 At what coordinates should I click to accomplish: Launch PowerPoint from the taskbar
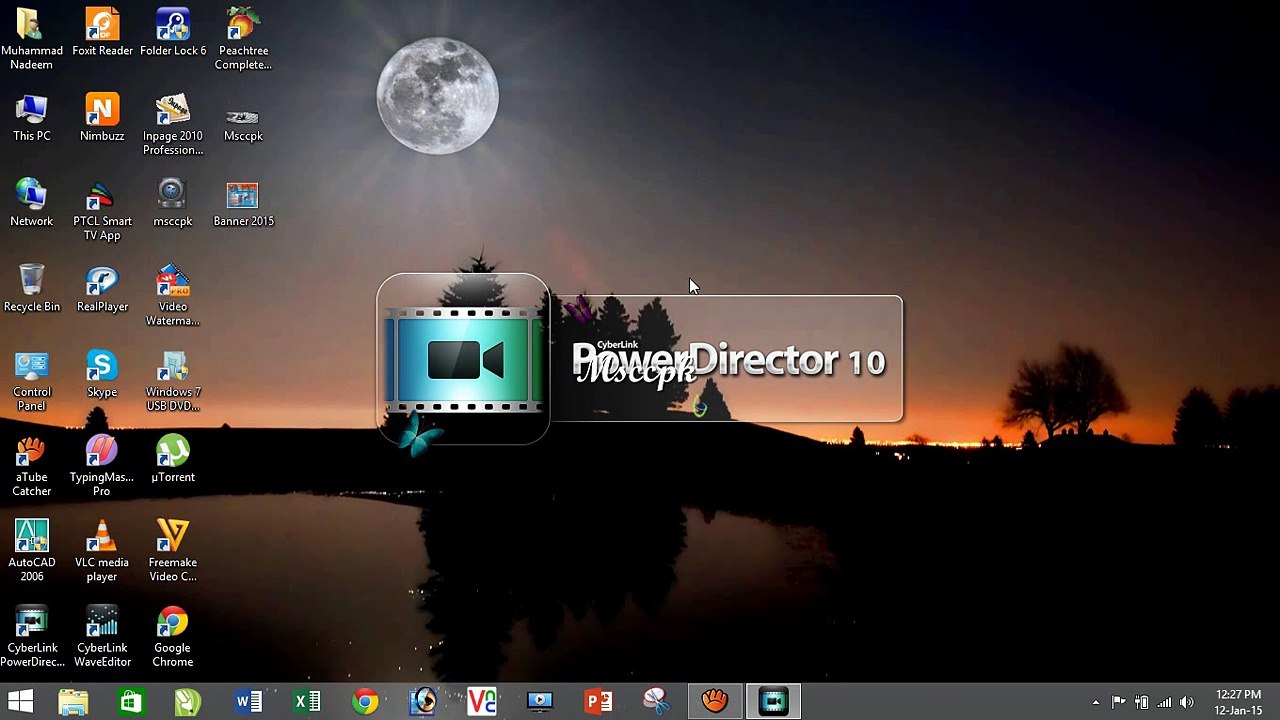pos(598,702)
